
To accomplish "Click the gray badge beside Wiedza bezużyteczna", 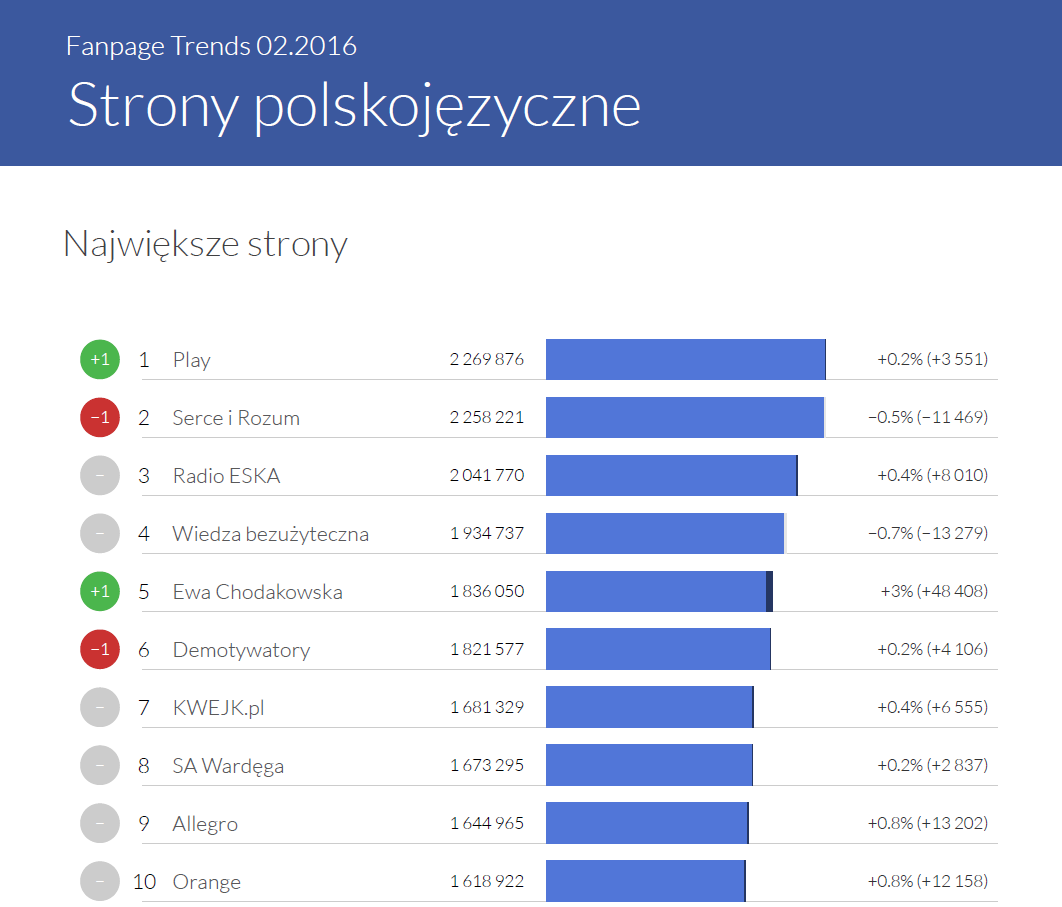I will tap(100, 533).
